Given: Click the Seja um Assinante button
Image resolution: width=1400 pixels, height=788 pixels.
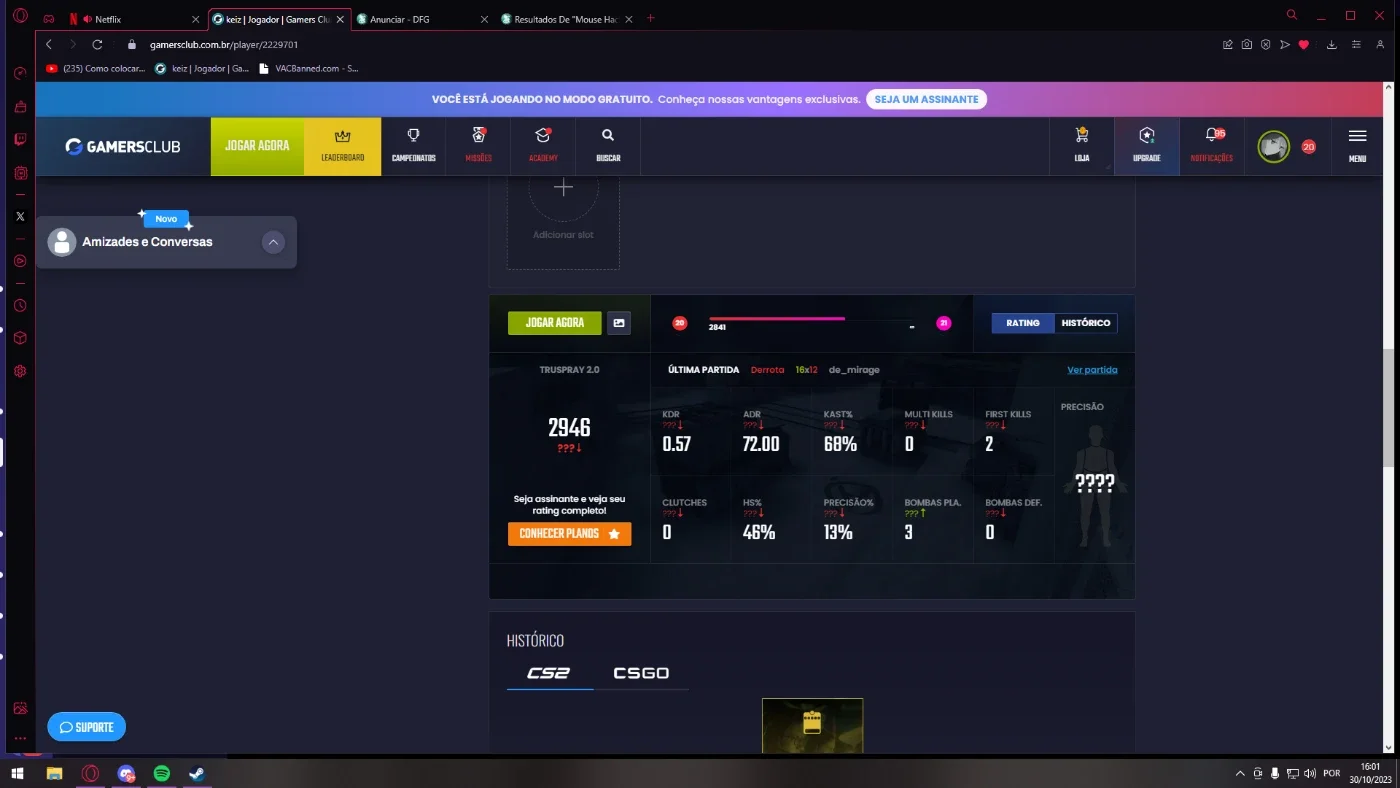Looking at the screenshot, I should [x=927, y=99].
